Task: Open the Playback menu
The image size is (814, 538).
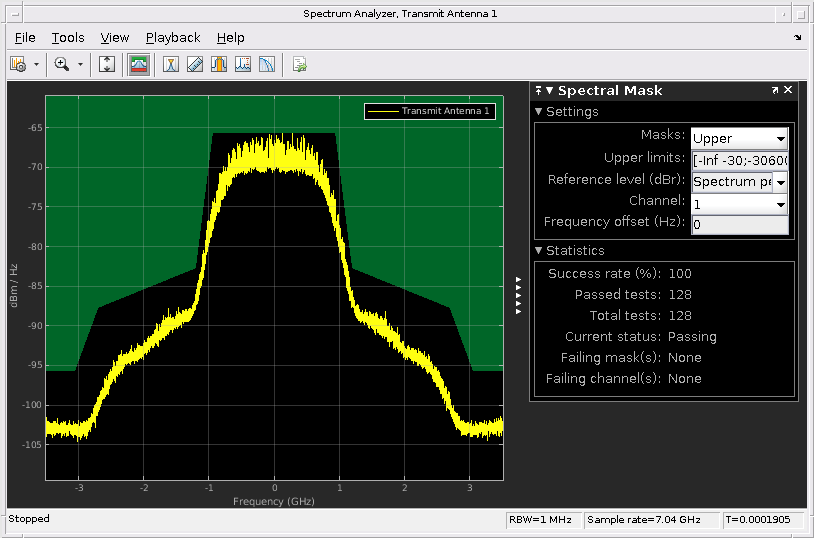Action: pos(173,37)
